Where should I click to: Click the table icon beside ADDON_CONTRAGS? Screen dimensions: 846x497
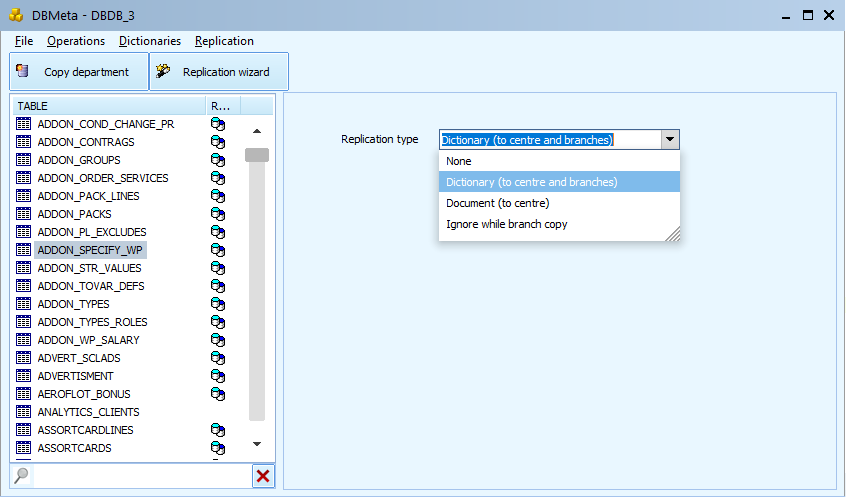(24, 142)
